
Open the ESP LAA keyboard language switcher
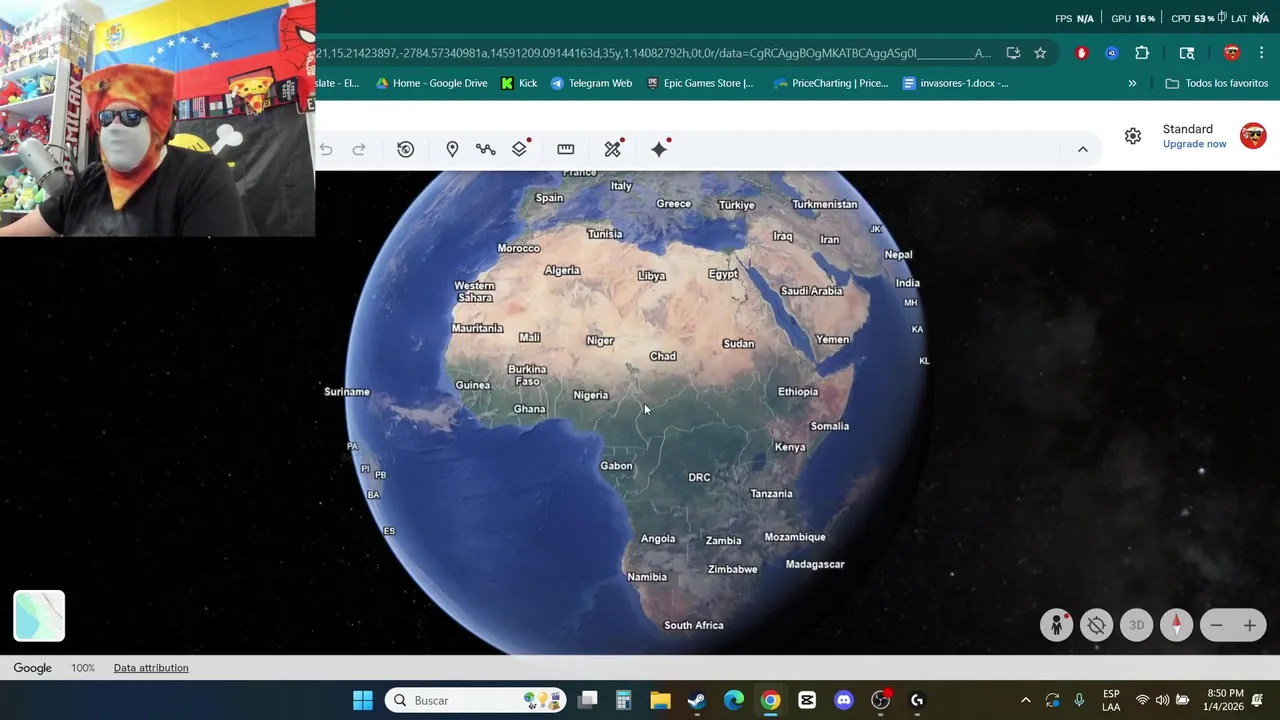[1111, 700]
